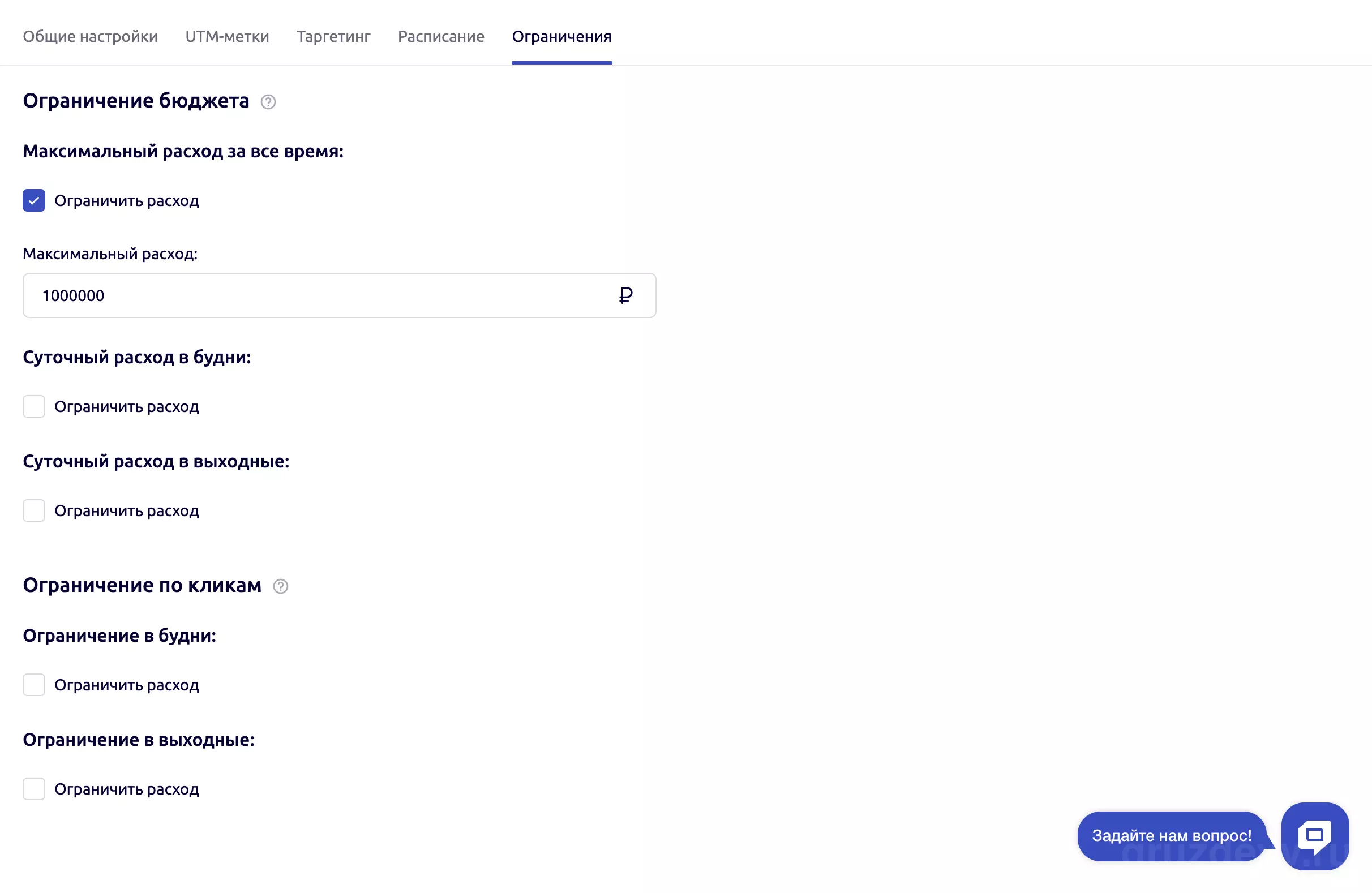This screenshot has height=893, width=1372.
Task: Enable Ограничить расход under Ограничение в будни
Action: tap(34, 685)
